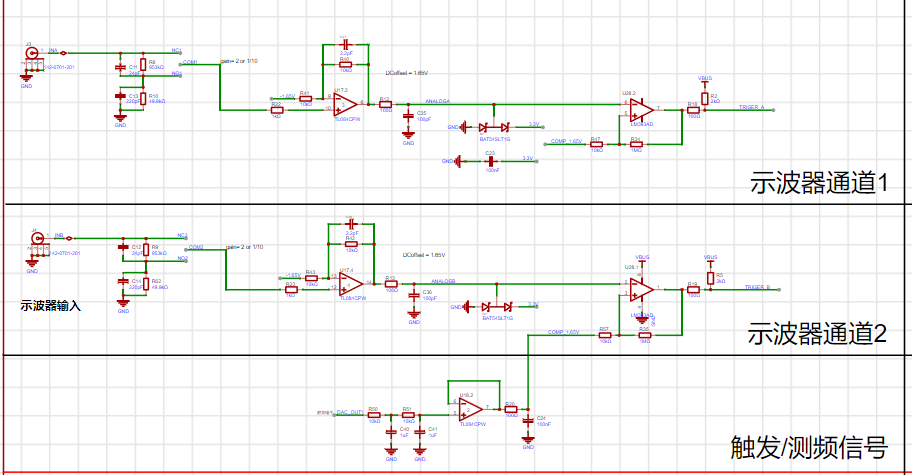Select capacitor C35 100pF symbol
912x475 pixels.
tap(408, 117)
